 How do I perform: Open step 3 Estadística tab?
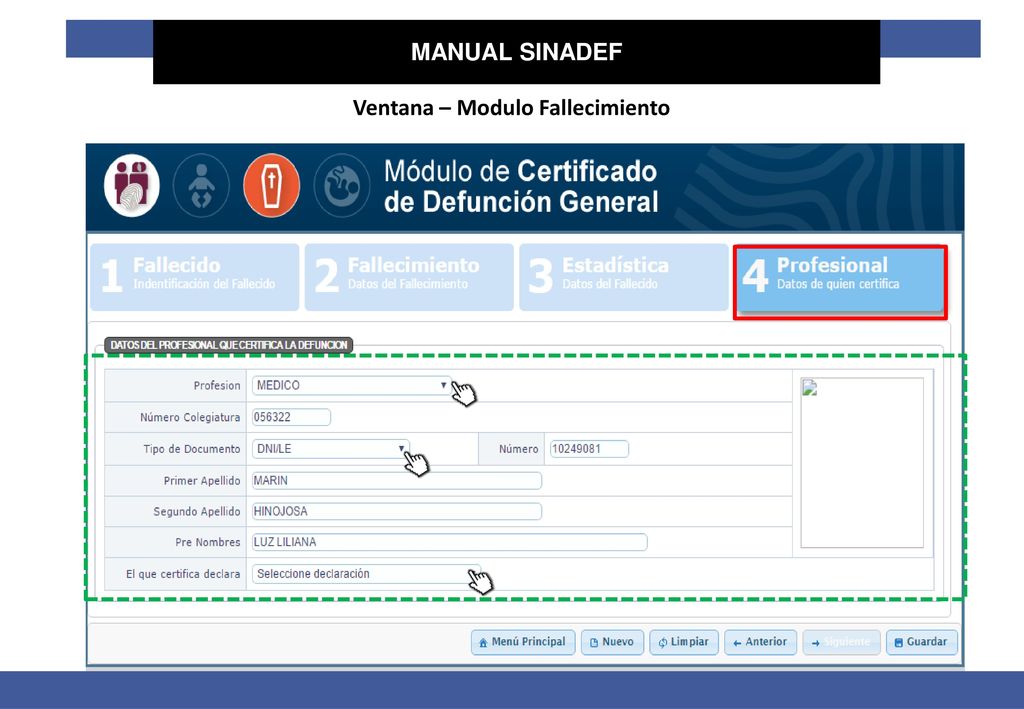pyautogui.click(x=624, y=277)
